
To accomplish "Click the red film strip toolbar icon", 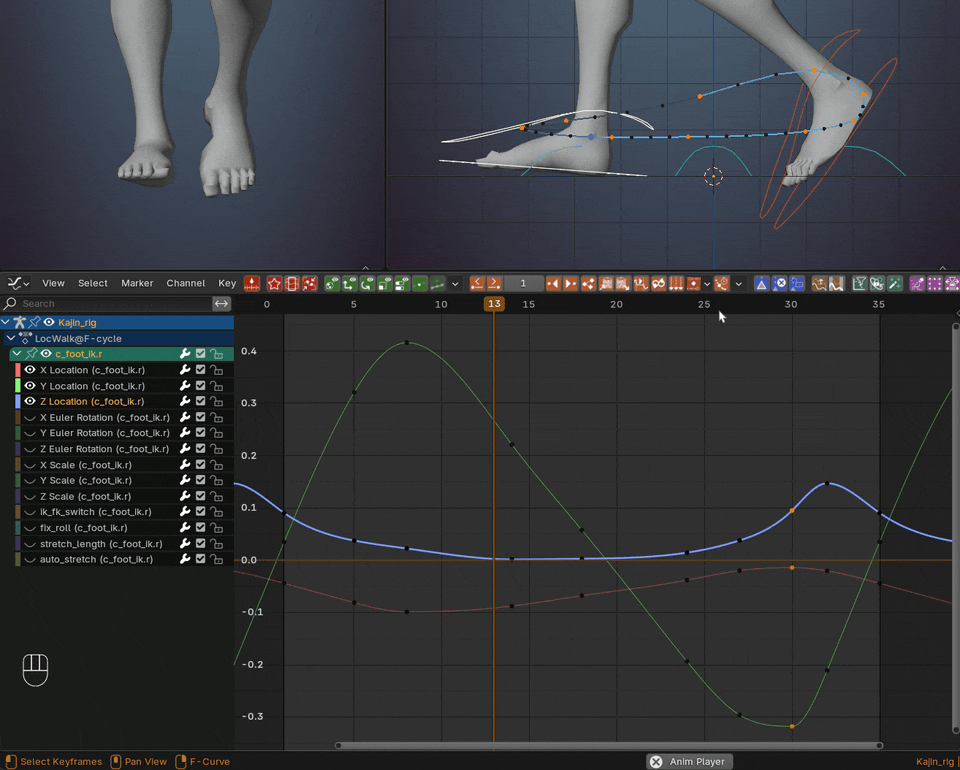I will [292, 283].
